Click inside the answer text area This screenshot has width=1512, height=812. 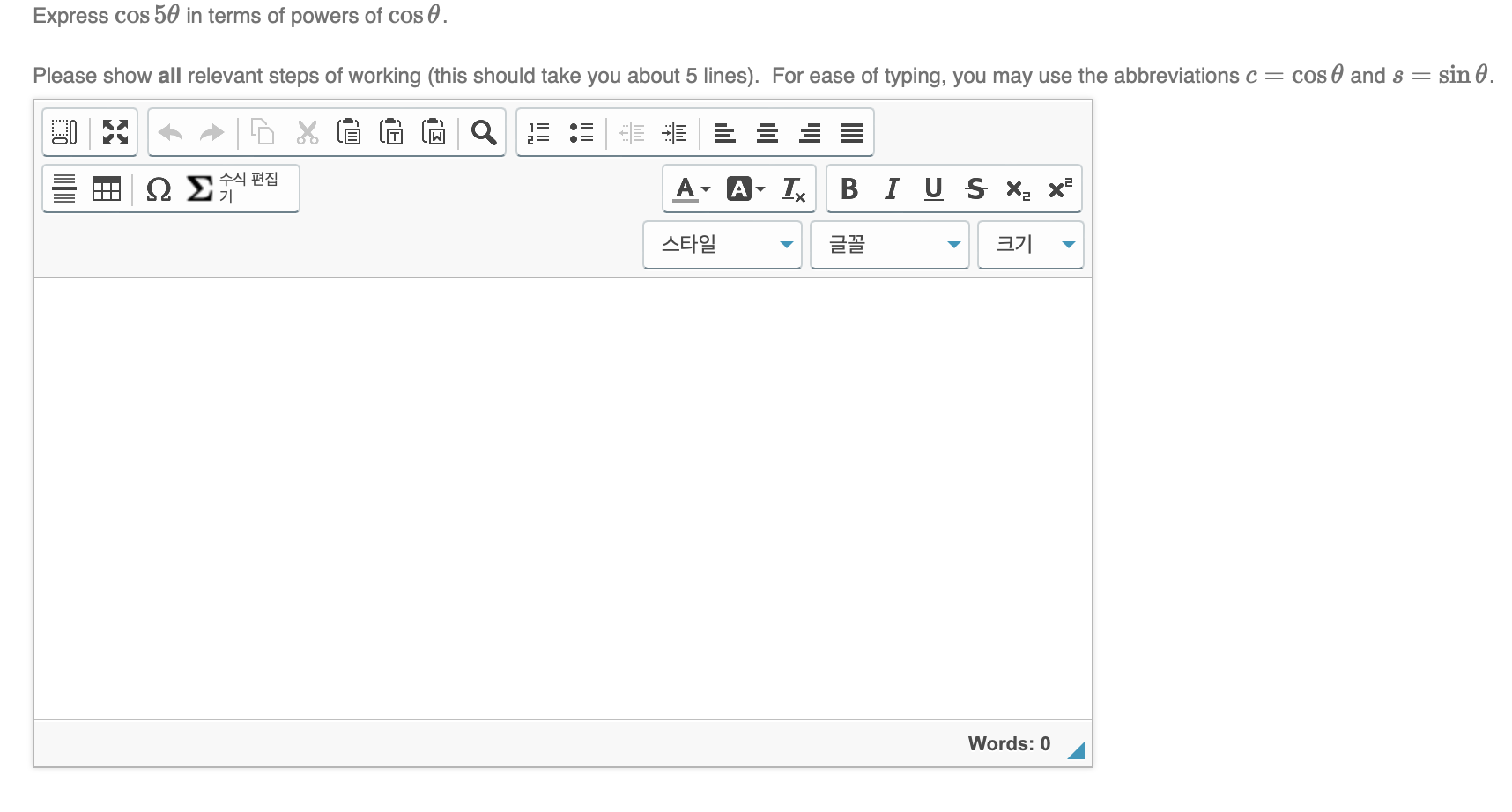point(563,498)
